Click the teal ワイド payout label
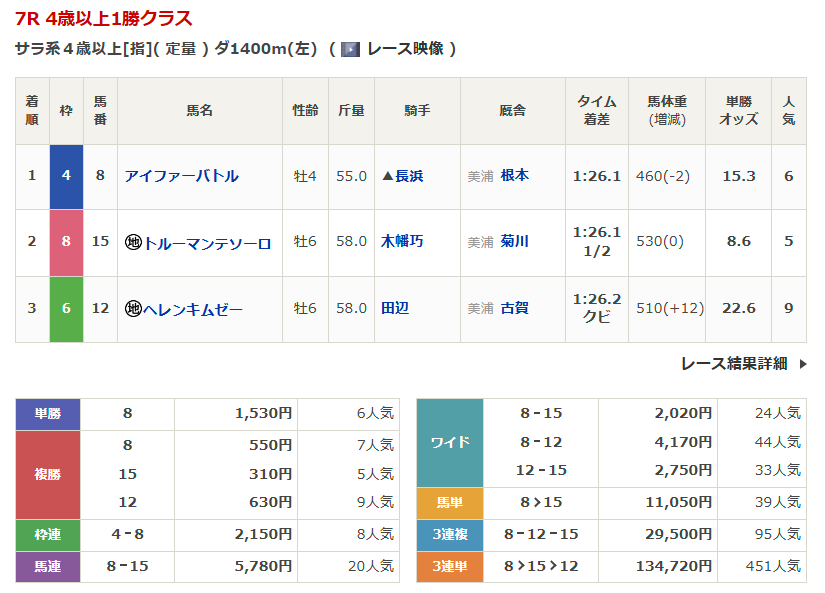Image resolution: width=825 pixels, height=593 pixels. tap(449, 442)
